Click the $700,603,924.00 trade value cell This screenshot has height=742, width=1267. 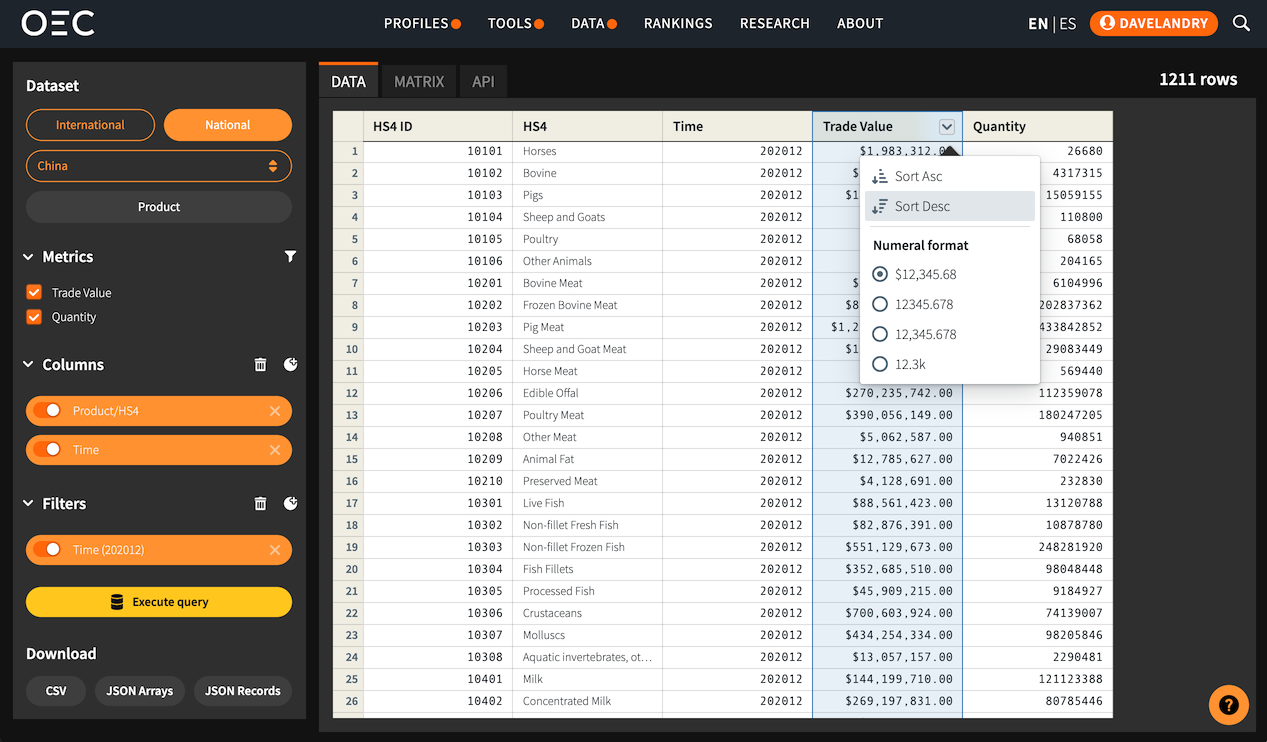click(x=888, y=613)
